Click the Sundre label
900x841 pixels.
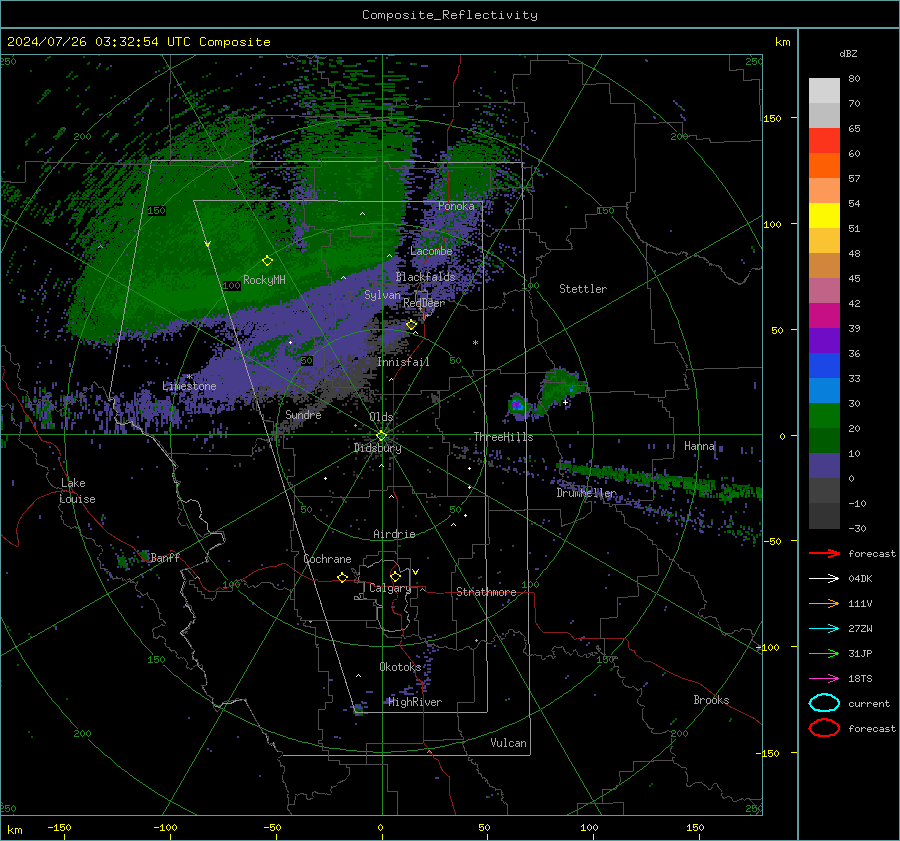pyautogui.click(x=303, y=414)
